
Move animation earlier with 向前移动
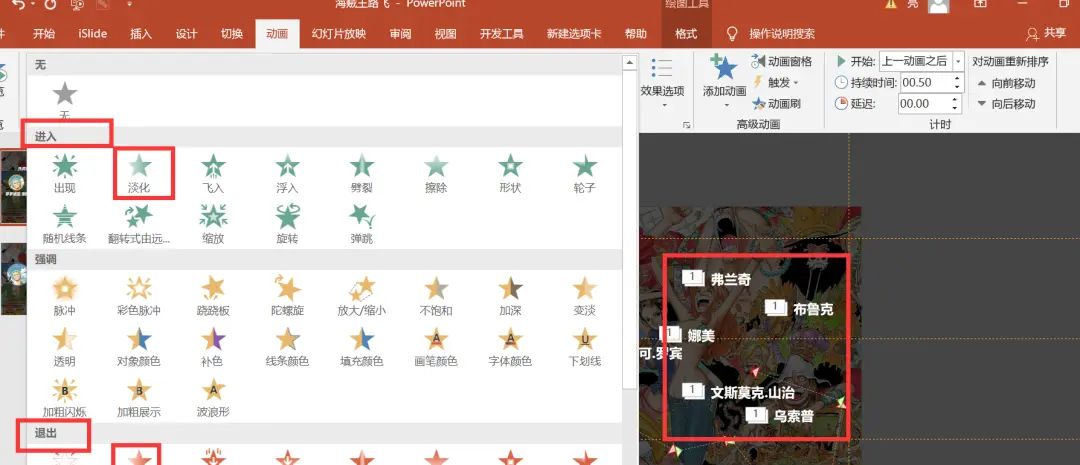pos(1006,83)
